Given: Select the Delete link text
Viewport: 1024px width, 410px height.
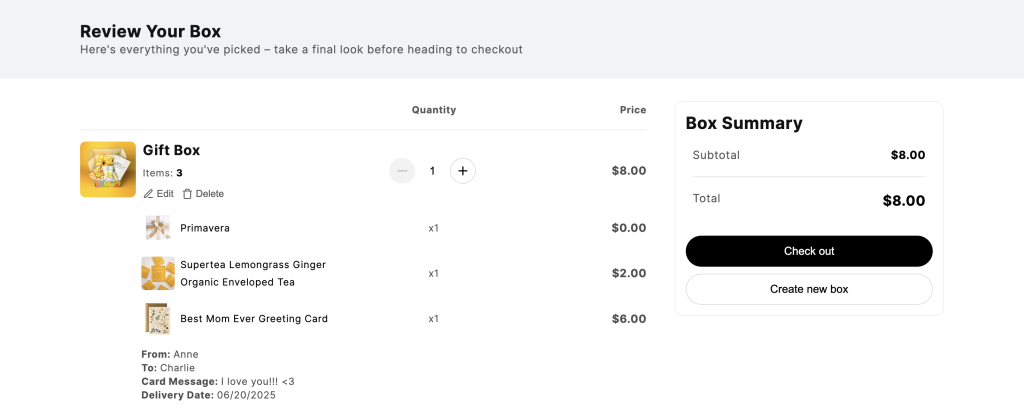Looking at the screenshot, I should tap(210, 194).
